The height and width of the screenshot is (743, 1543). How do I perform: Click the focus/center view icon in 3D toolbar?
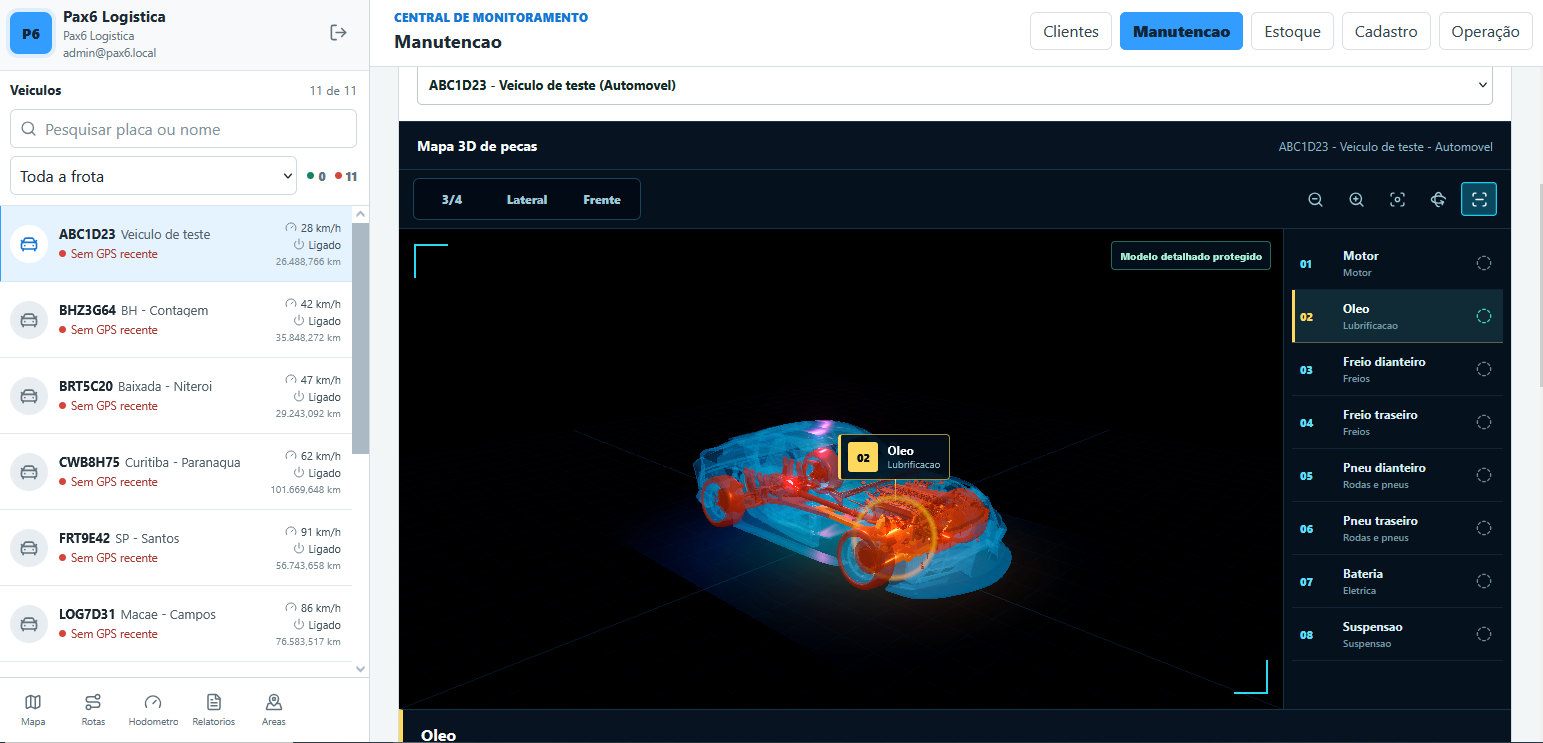pos(1398,199)
